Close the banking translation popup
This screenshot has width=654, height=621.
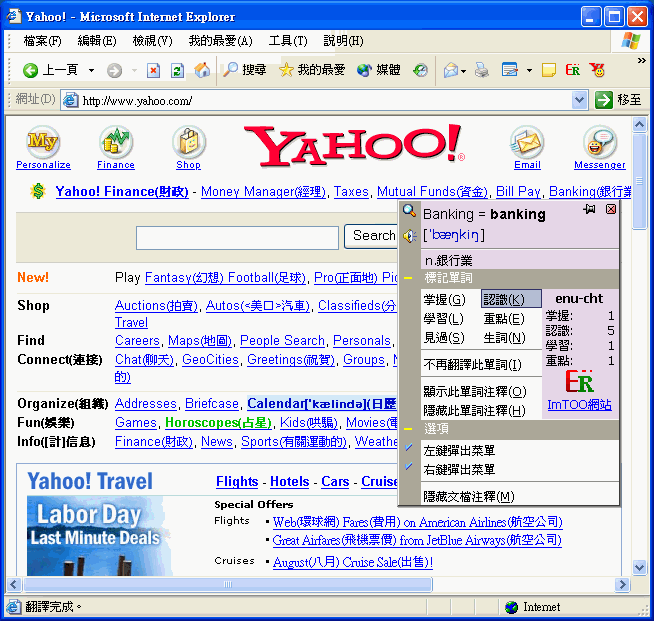[x=611, y=209]
